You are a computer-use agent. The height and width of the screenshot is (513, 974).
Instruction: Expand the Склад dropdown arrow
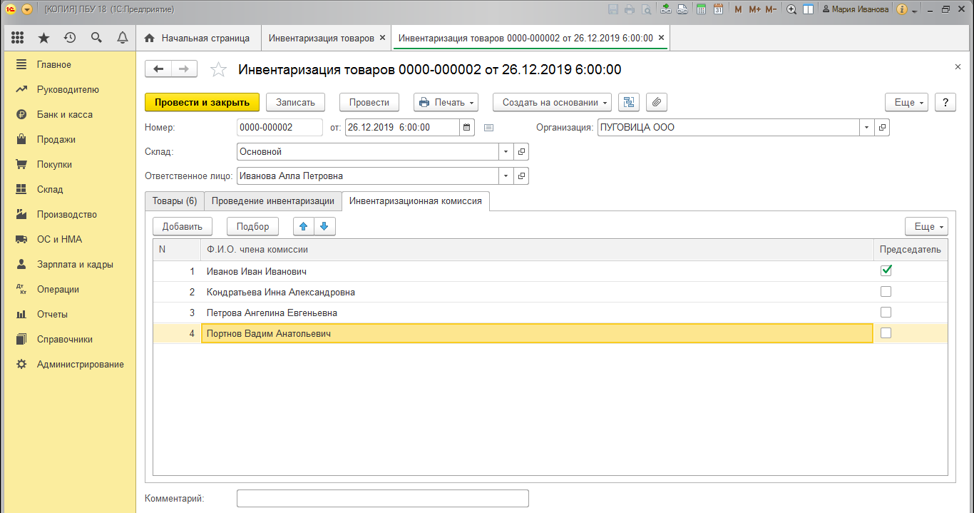coord(506,152)
